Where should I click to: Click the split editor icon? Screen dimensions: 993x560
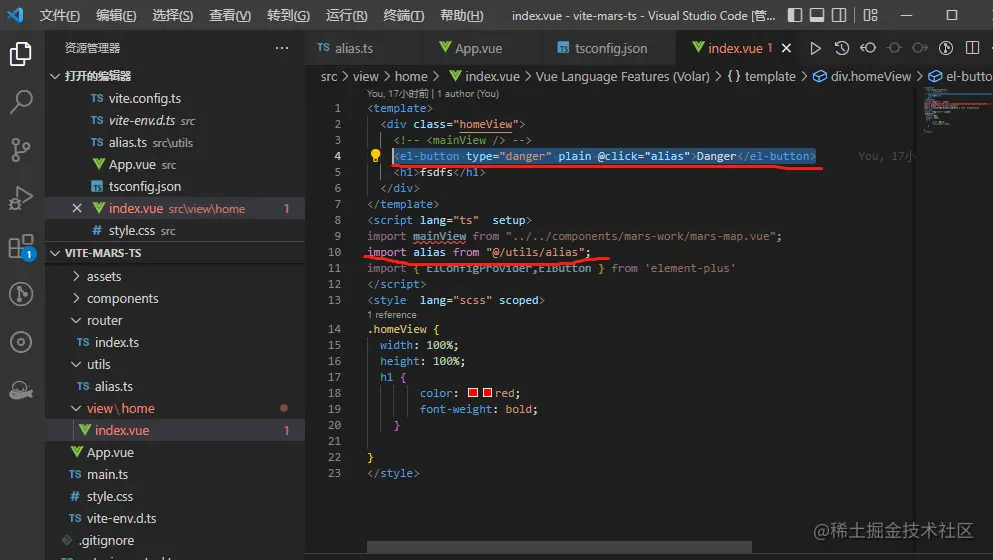[972, 48]
